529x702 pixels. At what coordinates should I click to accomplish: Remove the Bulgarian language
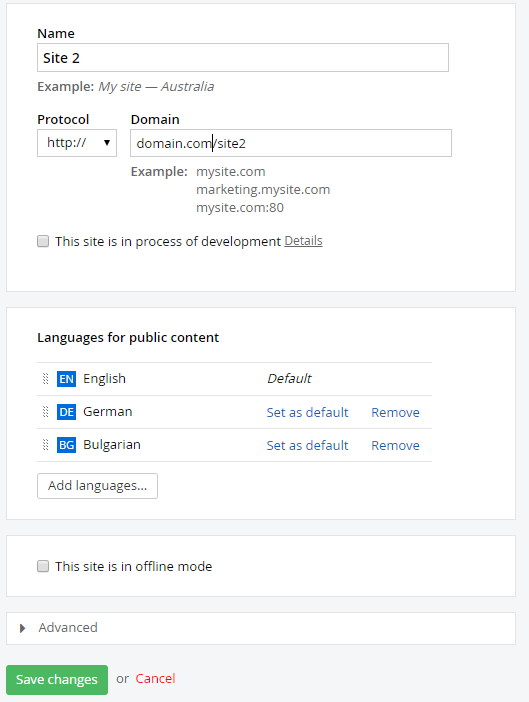396,445
